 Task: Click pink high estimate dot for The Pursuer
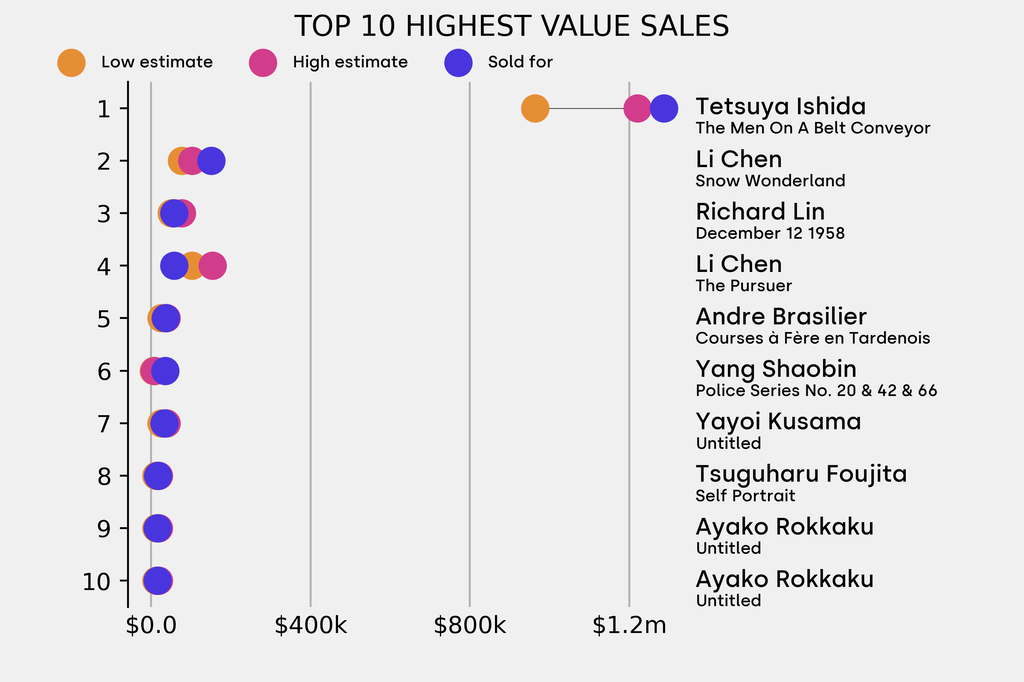[213, 265]
